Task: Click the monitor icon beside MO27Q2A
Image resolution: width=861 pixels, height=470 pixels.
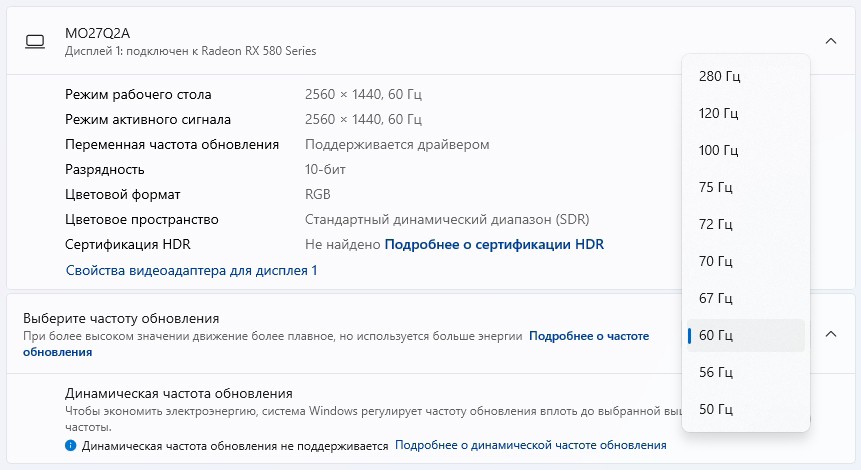Action: (x=35, y=41)
